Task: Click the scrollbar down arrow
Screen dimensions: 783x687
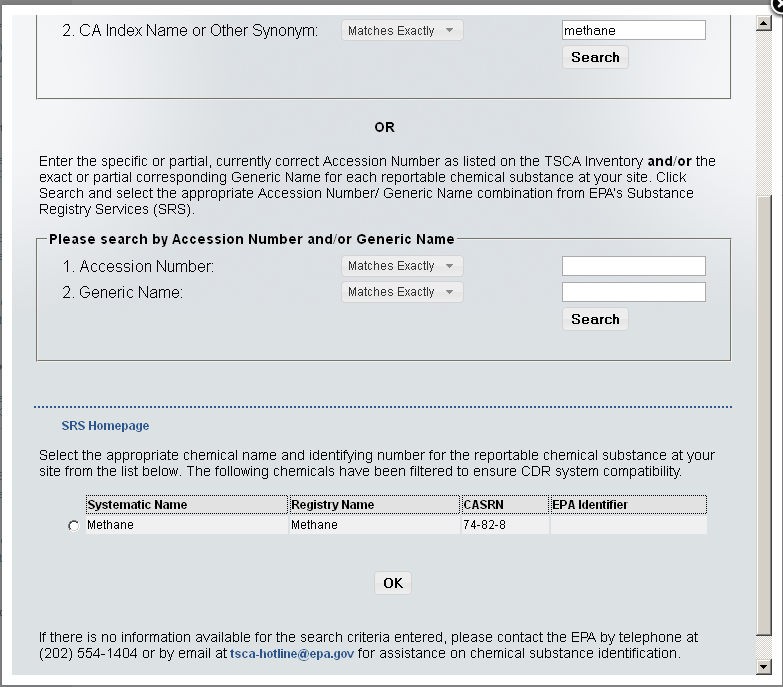Action: click(765, 666)
